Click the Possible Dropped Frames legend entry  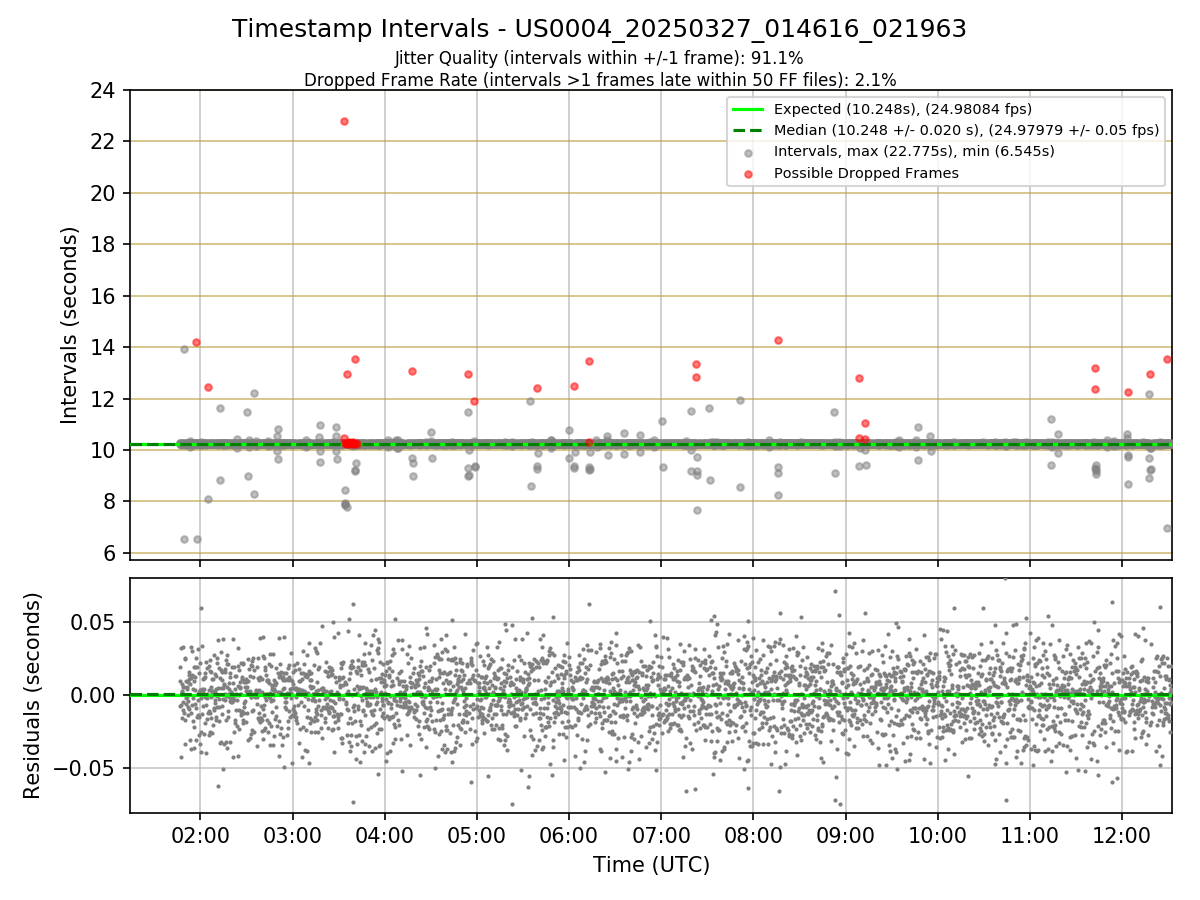coord(852,173)
